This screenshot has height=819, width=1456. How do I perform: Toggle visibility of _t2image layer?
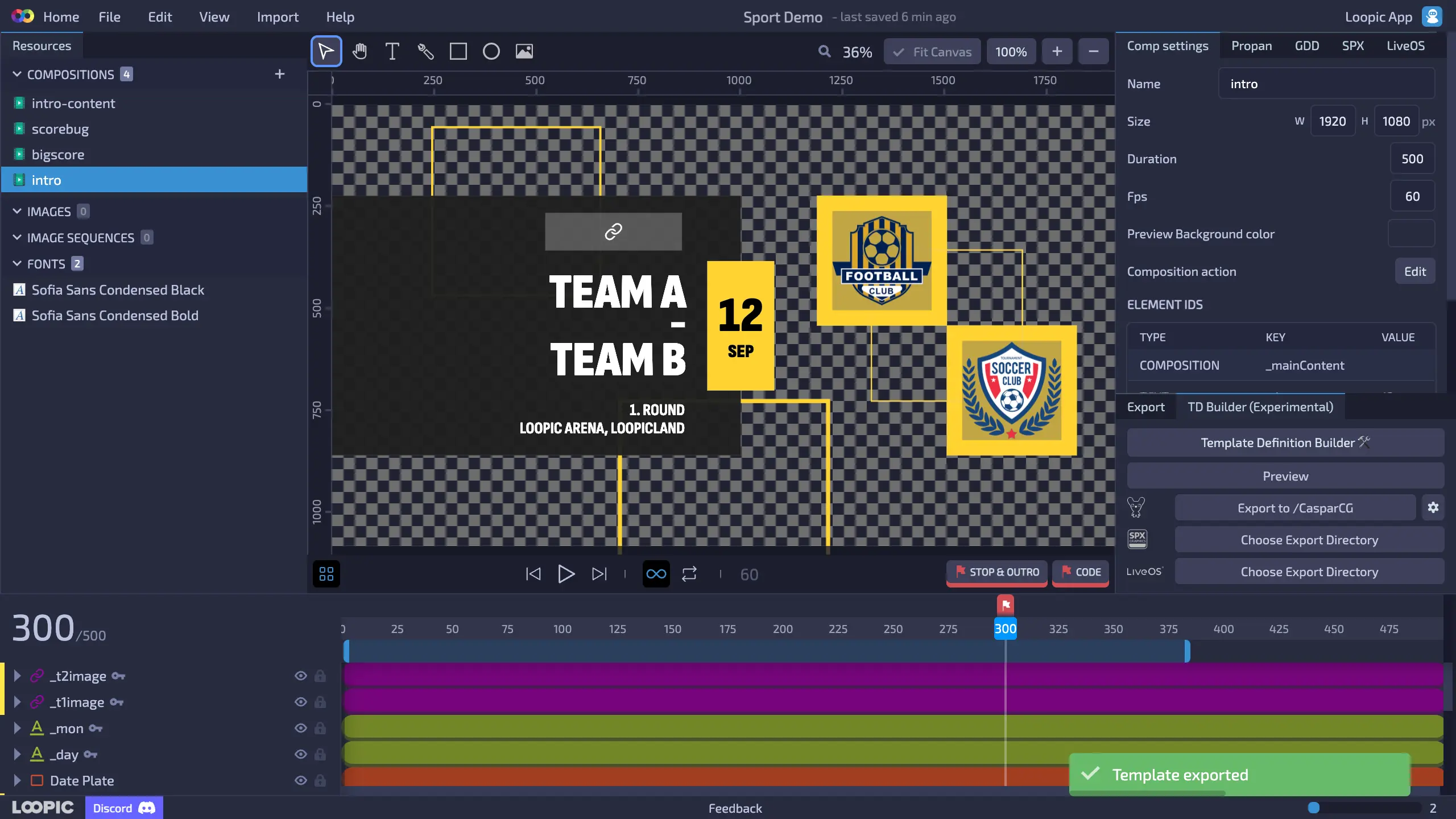click(x=301, y=676)
